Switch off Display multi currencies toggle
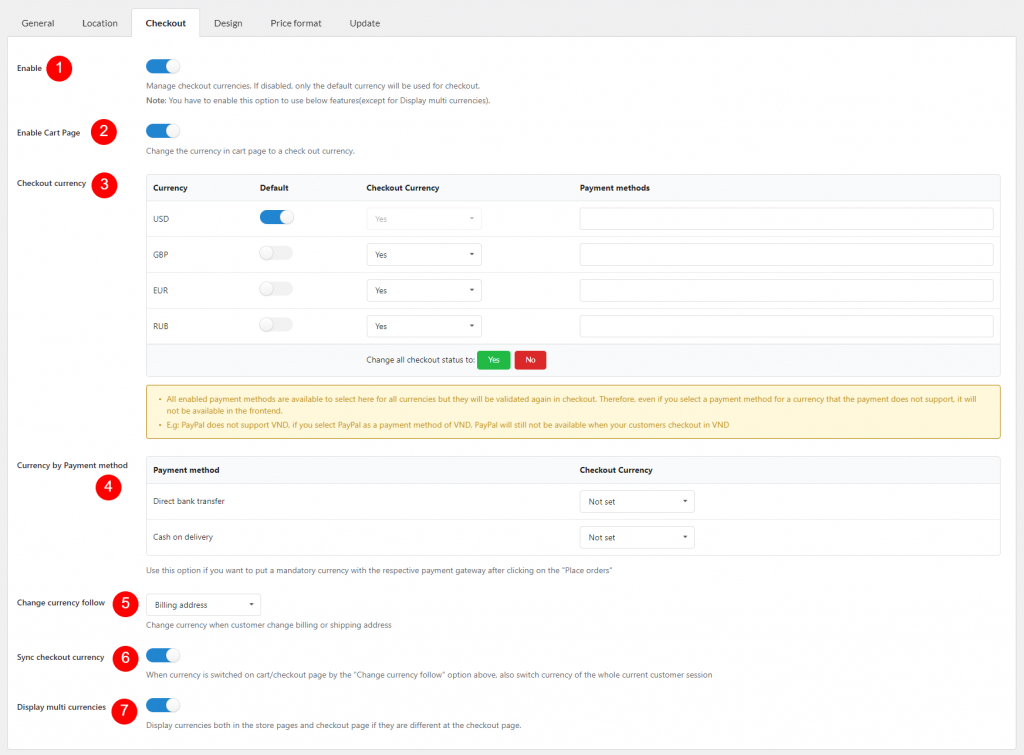The height and width of the screenshot is (755, 1024). pyautogui.click(x=163, y=706)
